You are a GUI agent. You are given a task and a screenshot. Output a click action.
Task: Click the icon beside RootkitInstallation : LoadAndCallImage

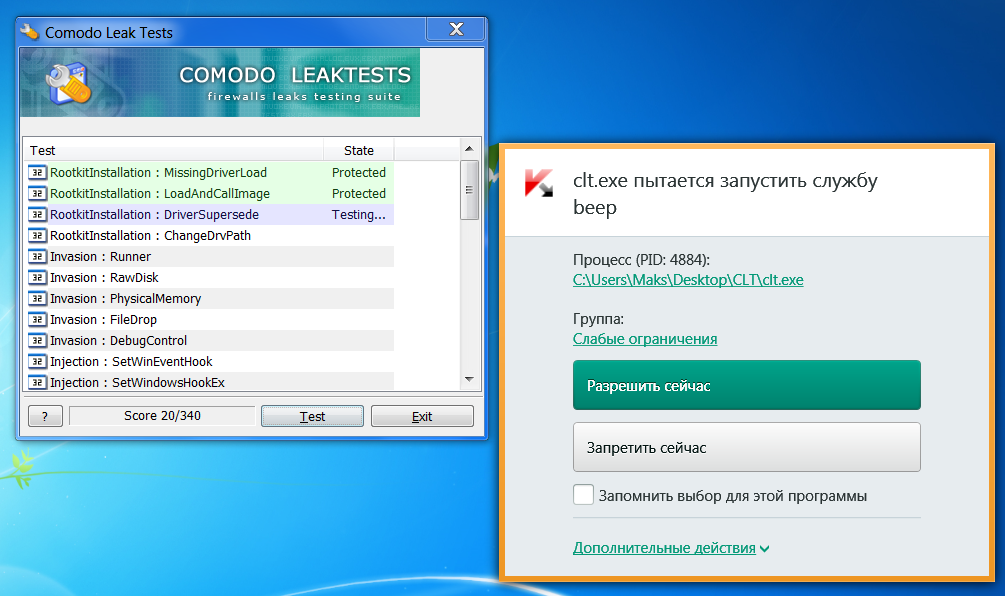pyautogui.click(x=37, y=194)
